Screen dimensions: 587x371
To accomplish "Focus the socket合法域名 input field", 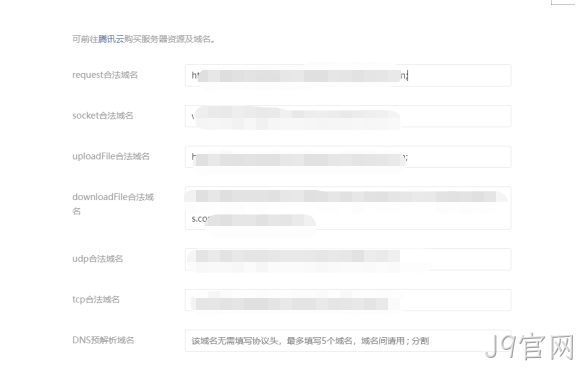I will click(348, 116).
